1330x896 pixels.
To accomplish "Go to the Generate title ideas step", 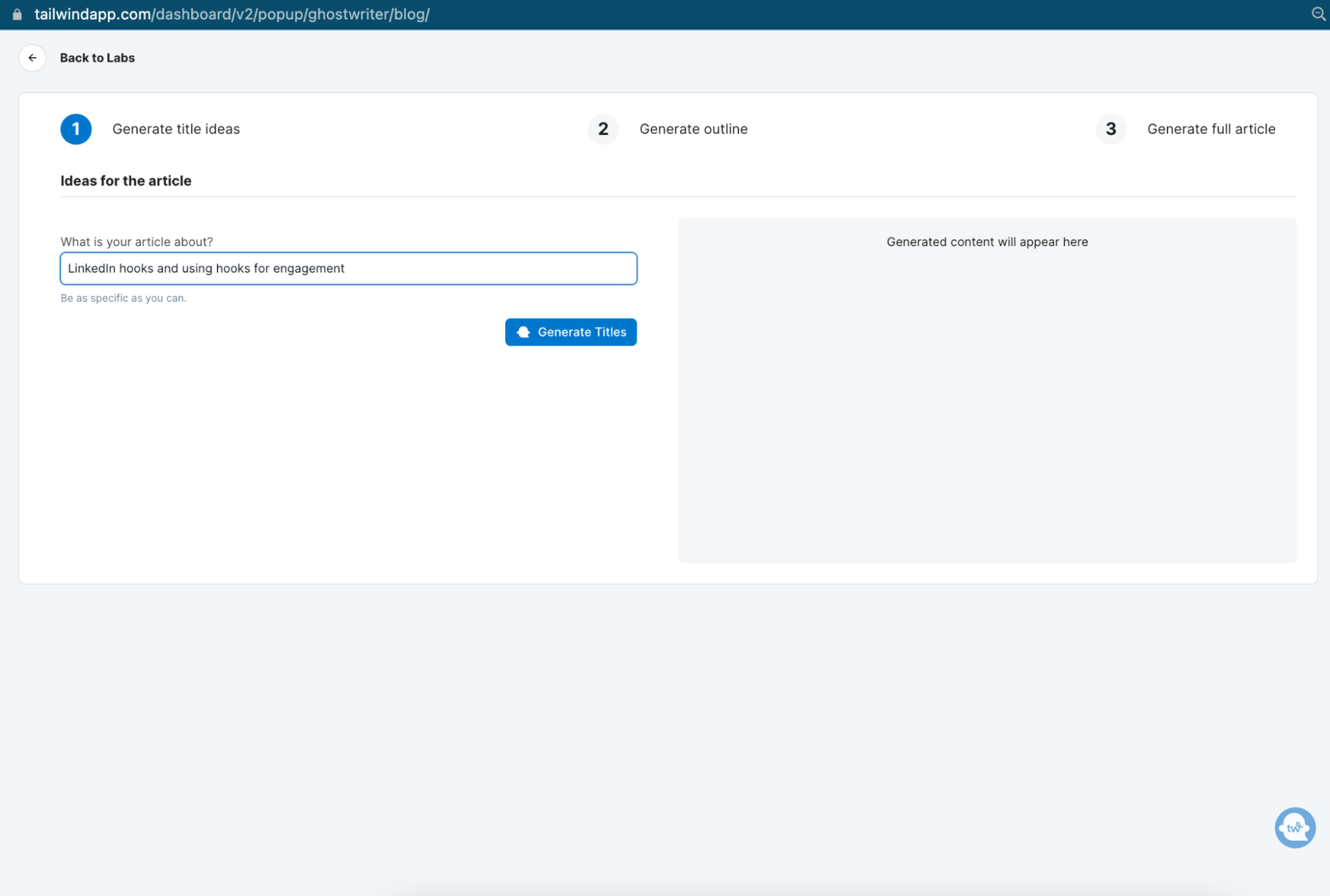I will tap(176, 129).
